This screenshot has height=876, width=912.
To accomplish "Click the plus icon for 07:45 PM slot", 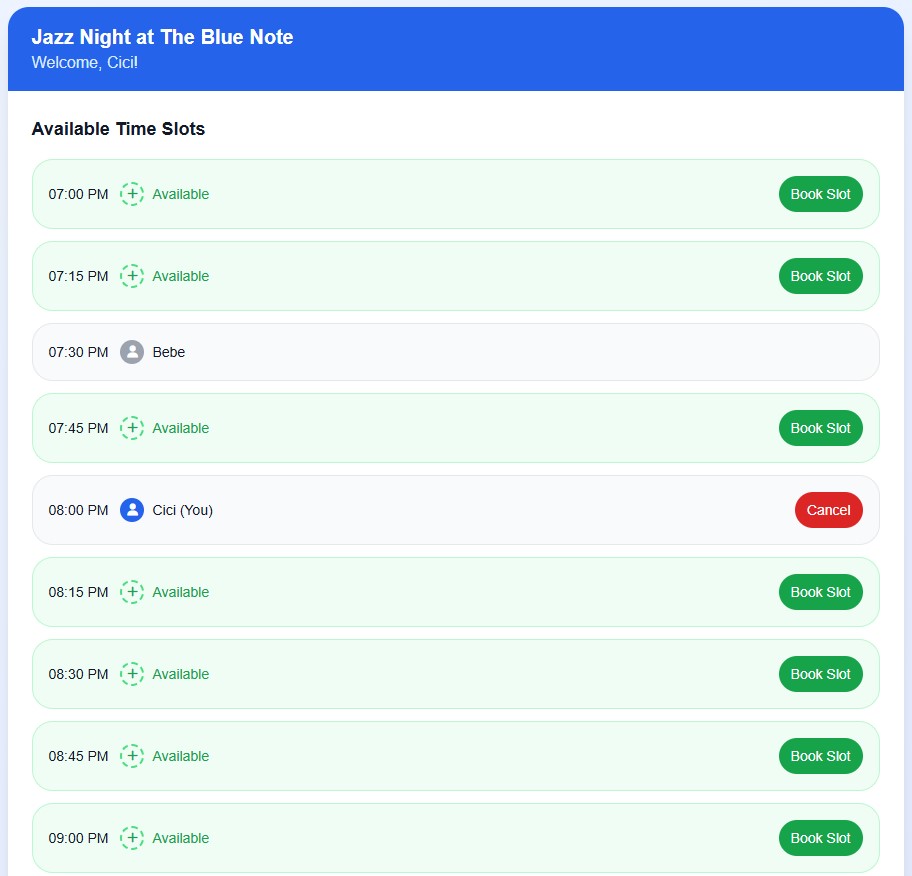I will [132, 428].
